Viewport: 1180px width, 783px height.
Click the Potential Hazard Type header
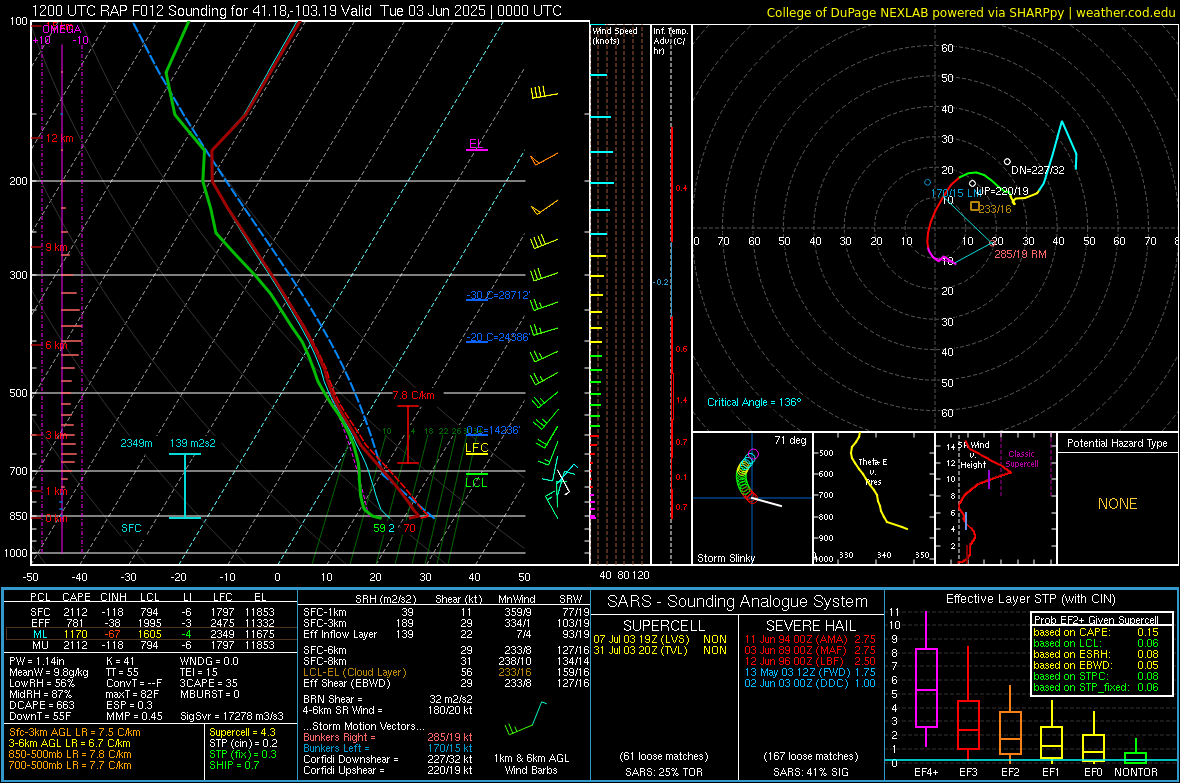pyautogui.click(x=1117, y=443)
